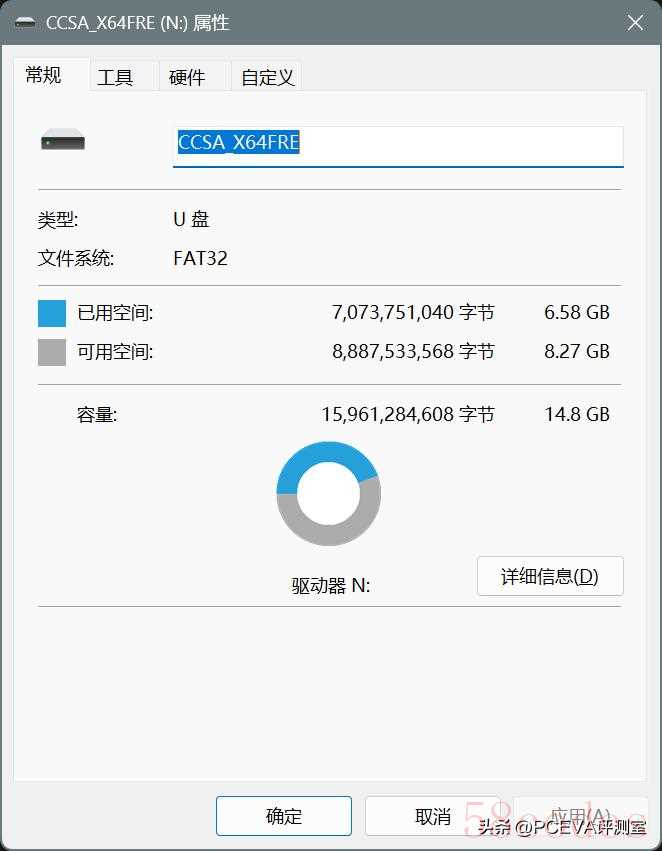662x851 pixels.
Task: Click the 详细信息(D) button
Action: pos(550,576)
